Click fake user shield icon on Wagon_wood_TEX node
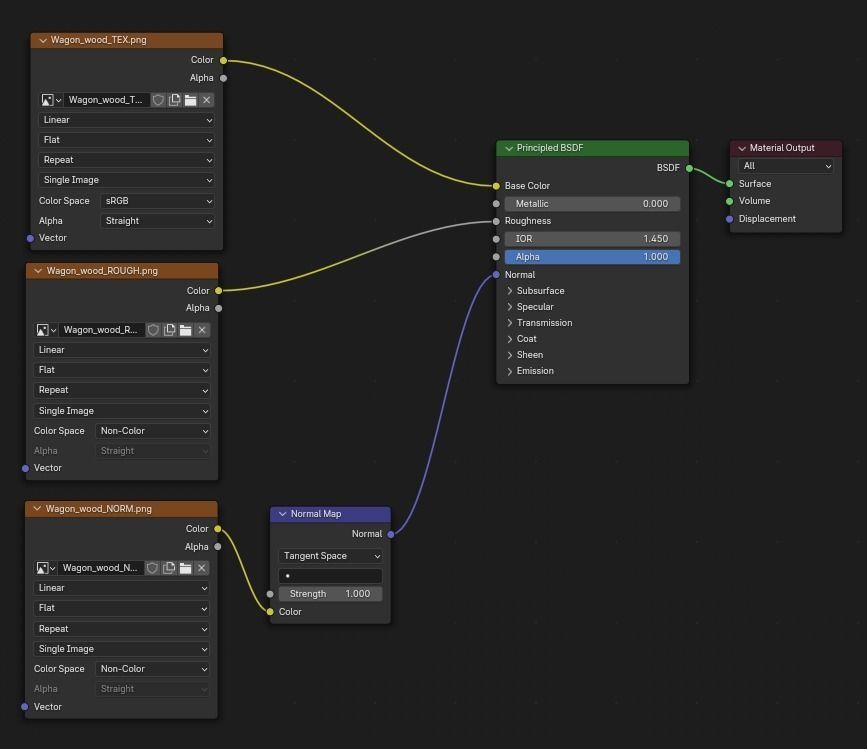The width and height of the screenshot is (867, 749). click(x=158, y=100)
